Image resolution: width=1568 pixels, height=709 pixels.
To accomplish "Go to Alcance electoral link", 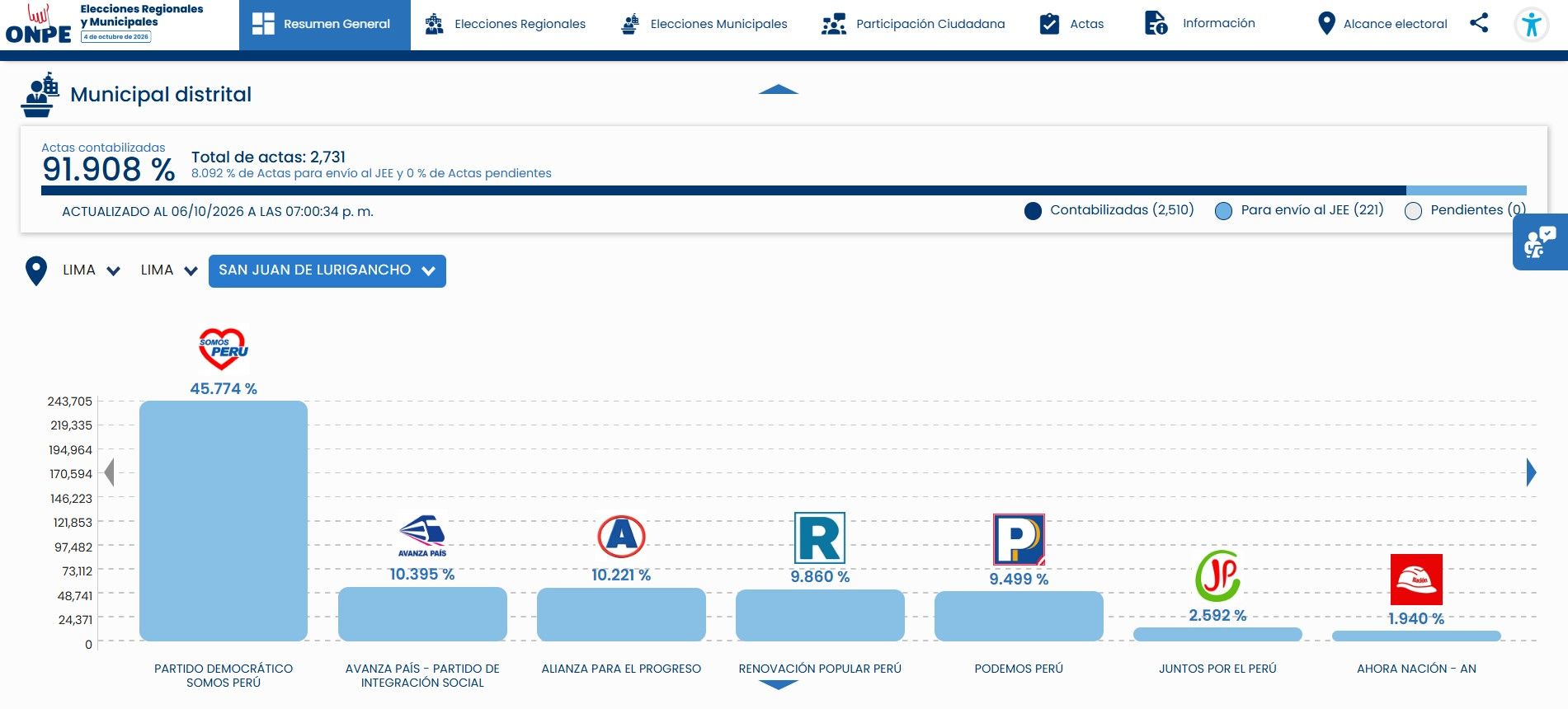I will coord(1382,24).
